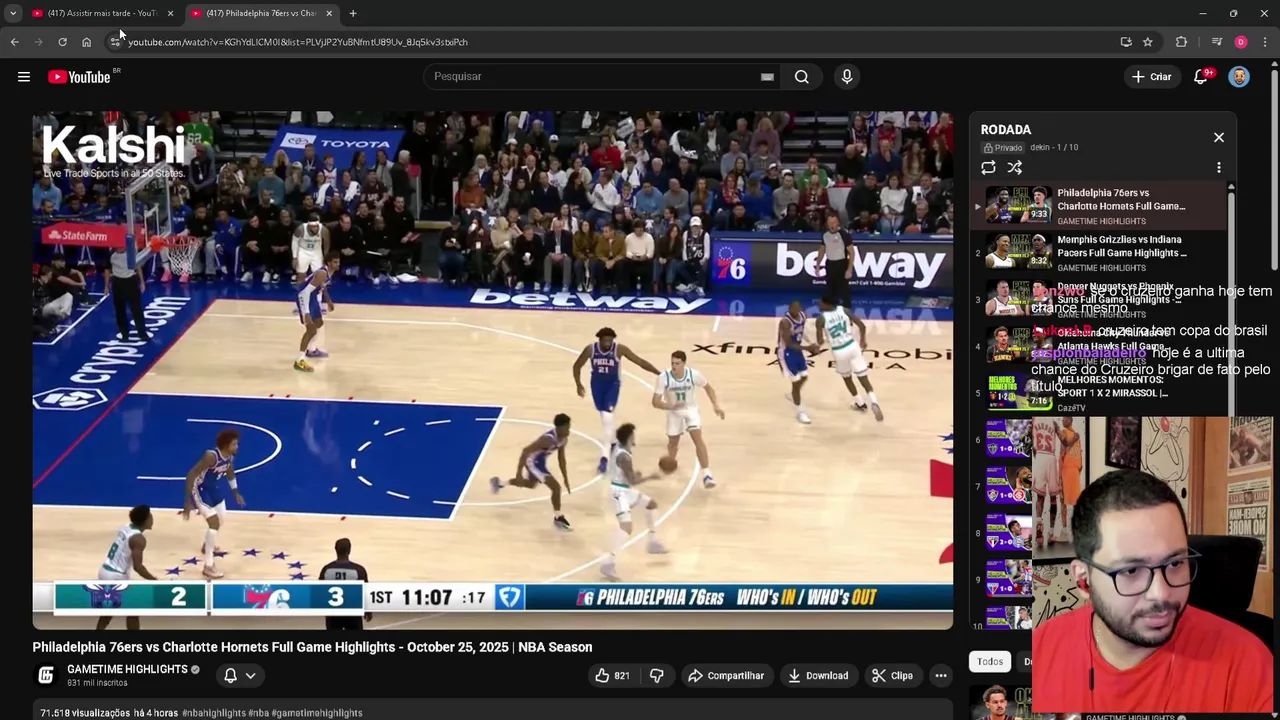Viewport: 1280px width, 720px height.
Task: Open the on-screen keyboard icon in search
Action: click(767, 77)
